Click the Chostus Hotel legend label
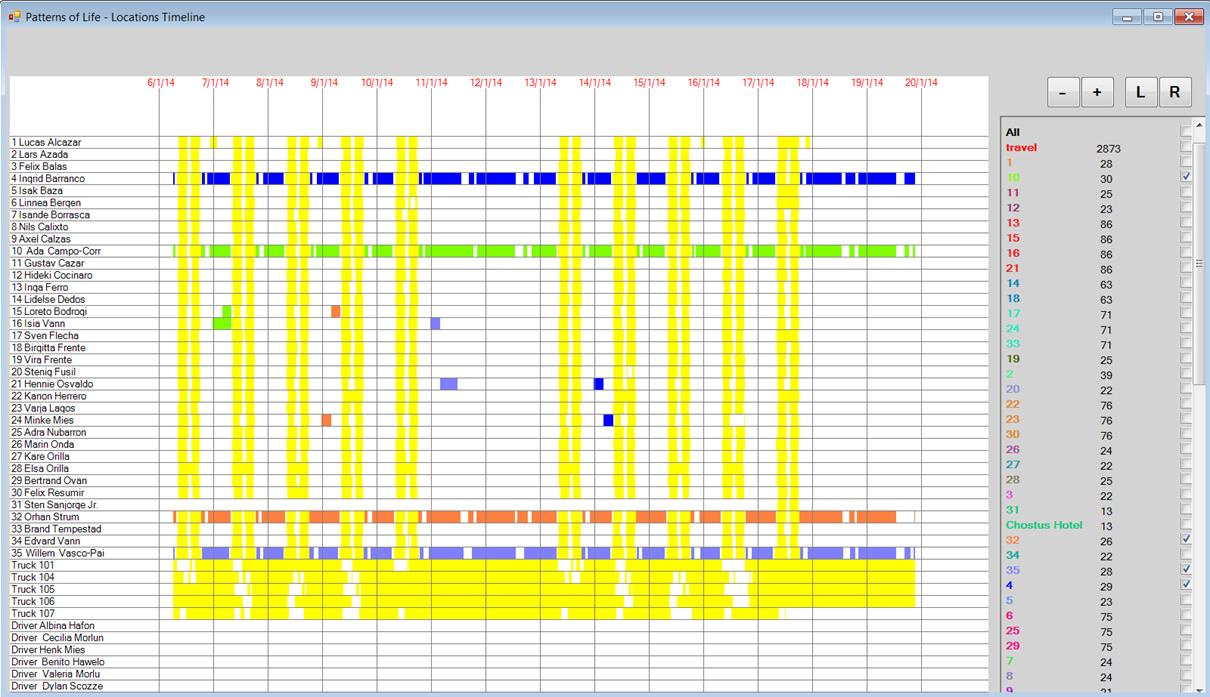 [1044, 525]
